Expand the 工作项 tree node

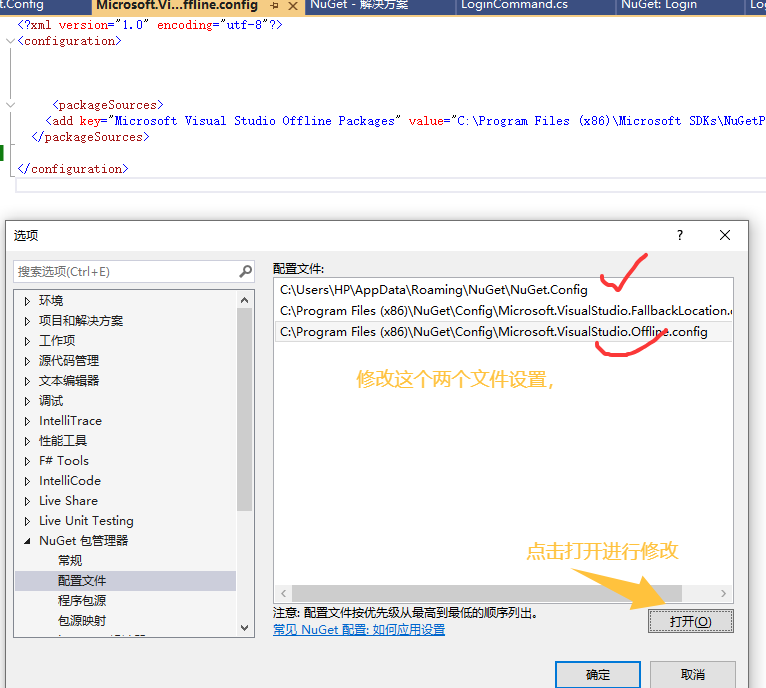click(27, 341)
